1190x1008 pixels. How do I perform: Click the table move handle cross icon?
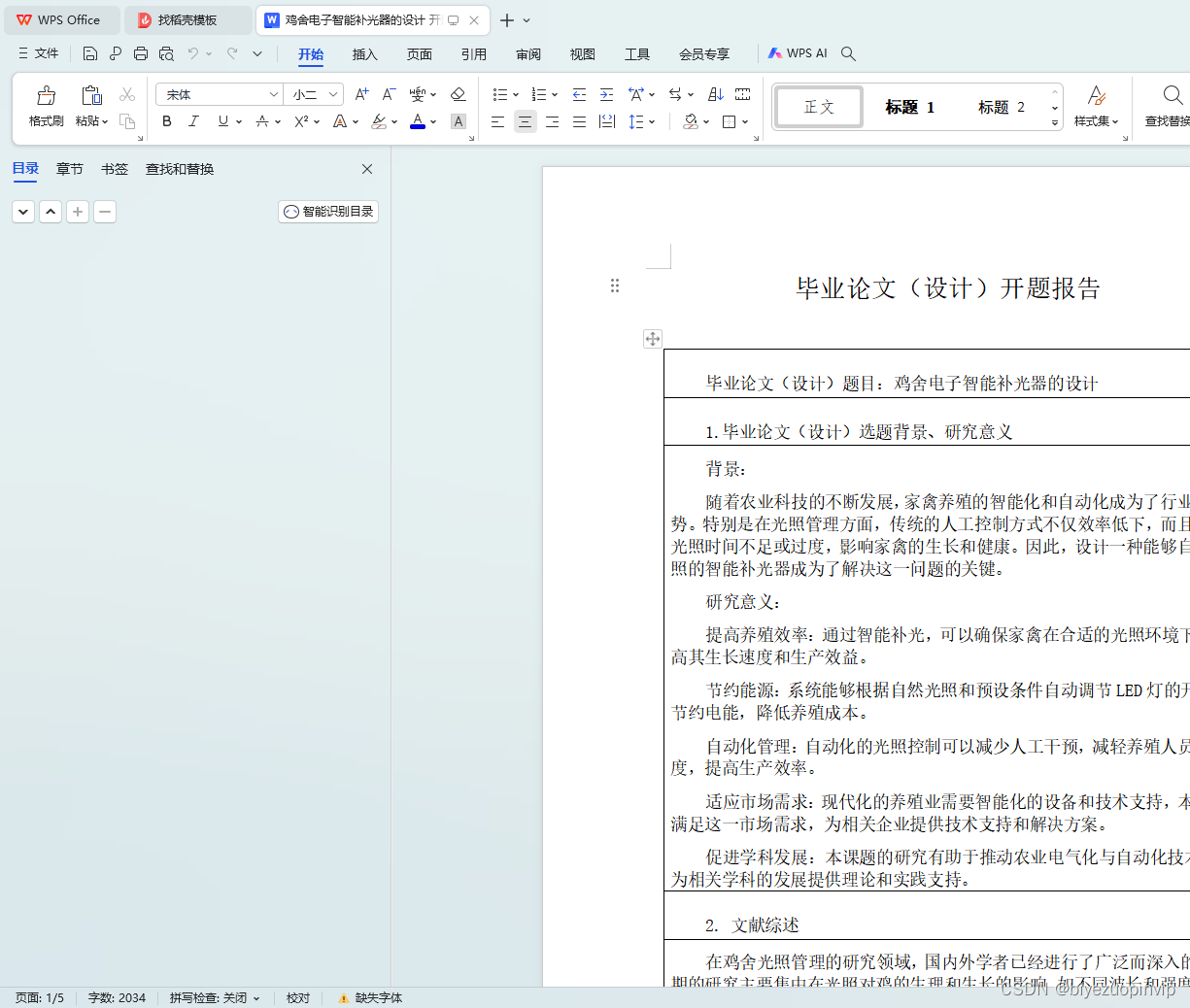[x=653, y=338]
